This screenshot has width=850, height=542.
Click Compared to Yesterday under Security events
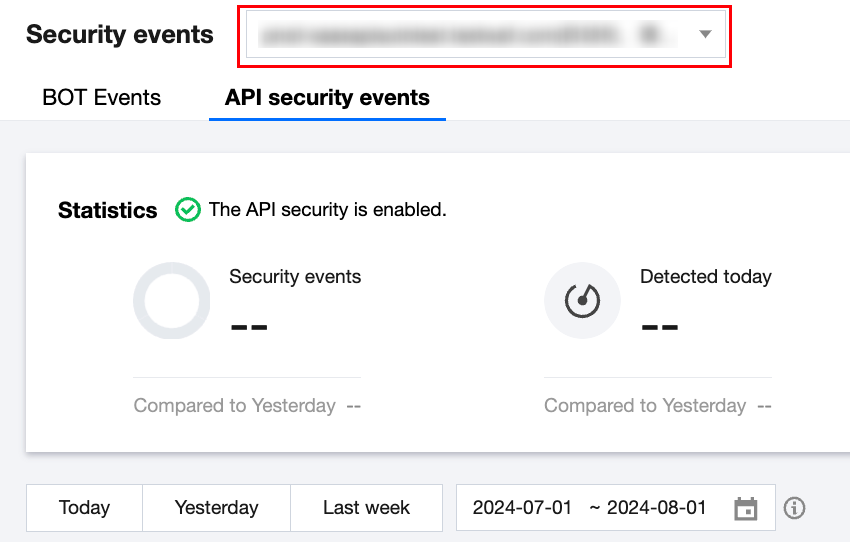point(235,406)
